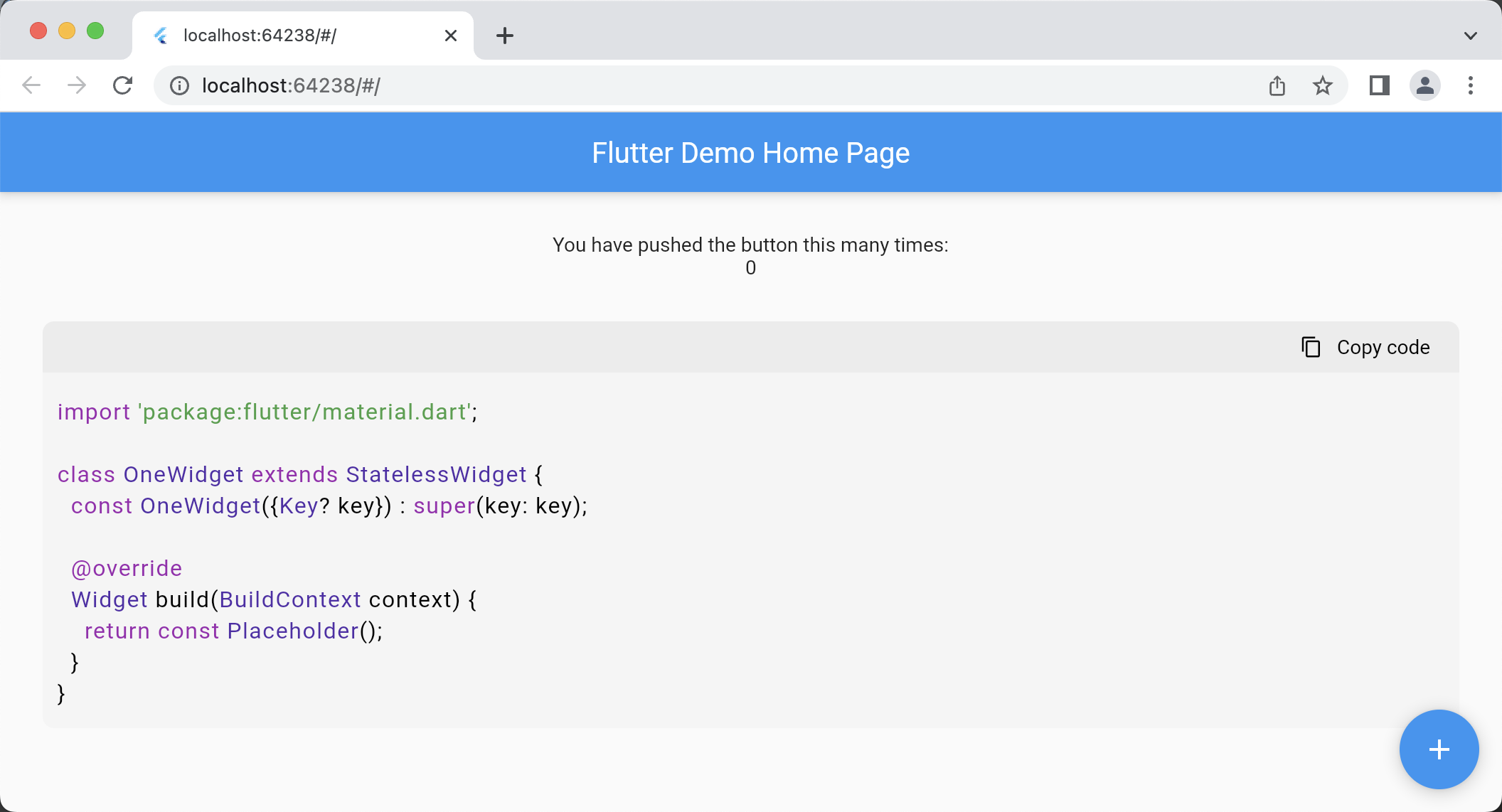Select the localhost:64238 tab

tap(284, 36)
